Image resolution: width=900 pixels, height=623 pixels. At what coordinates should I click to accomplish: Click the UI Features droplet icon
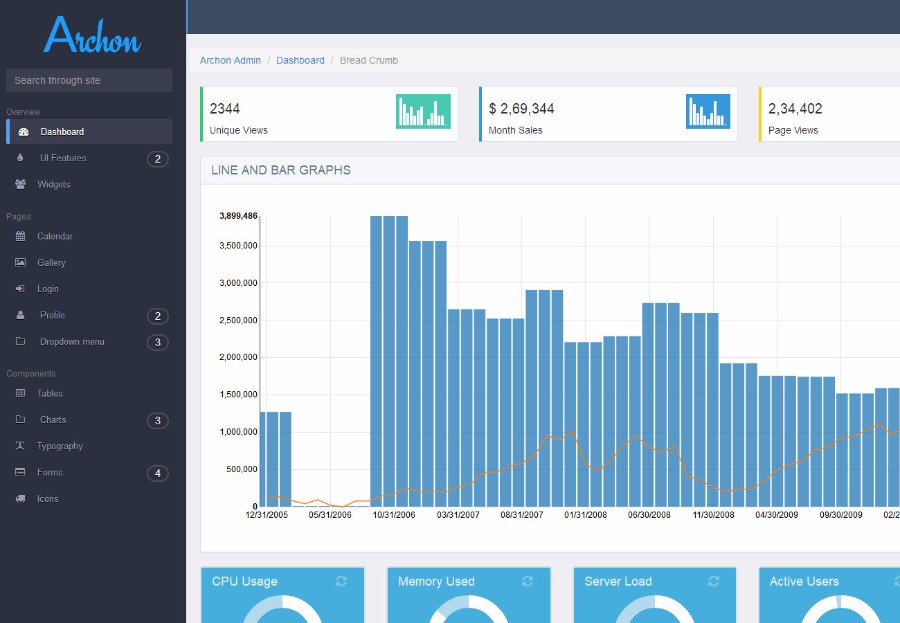(20, 157)
